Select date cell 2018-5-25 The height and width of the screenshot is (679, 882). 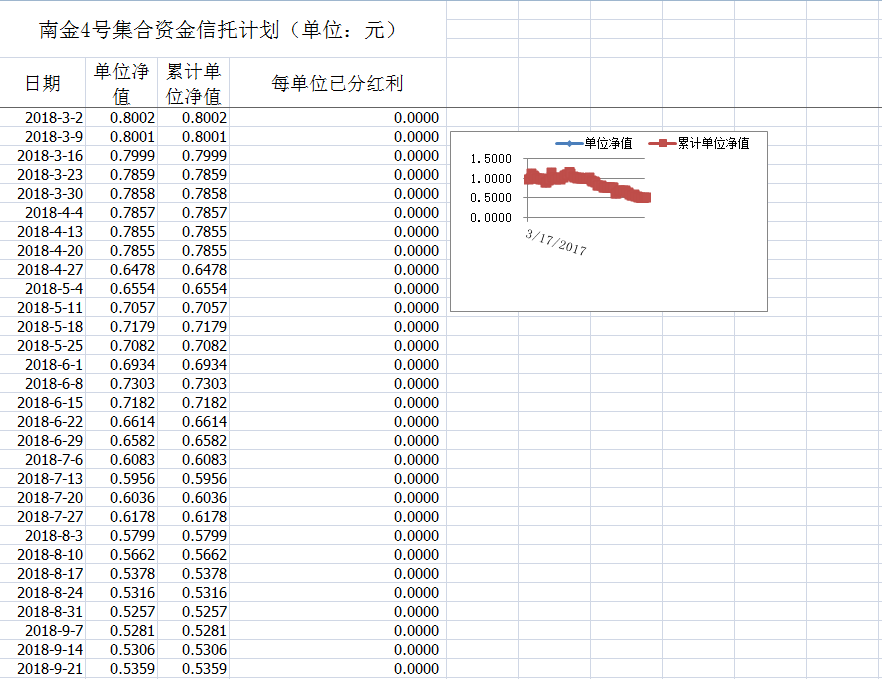click(43, 346)
